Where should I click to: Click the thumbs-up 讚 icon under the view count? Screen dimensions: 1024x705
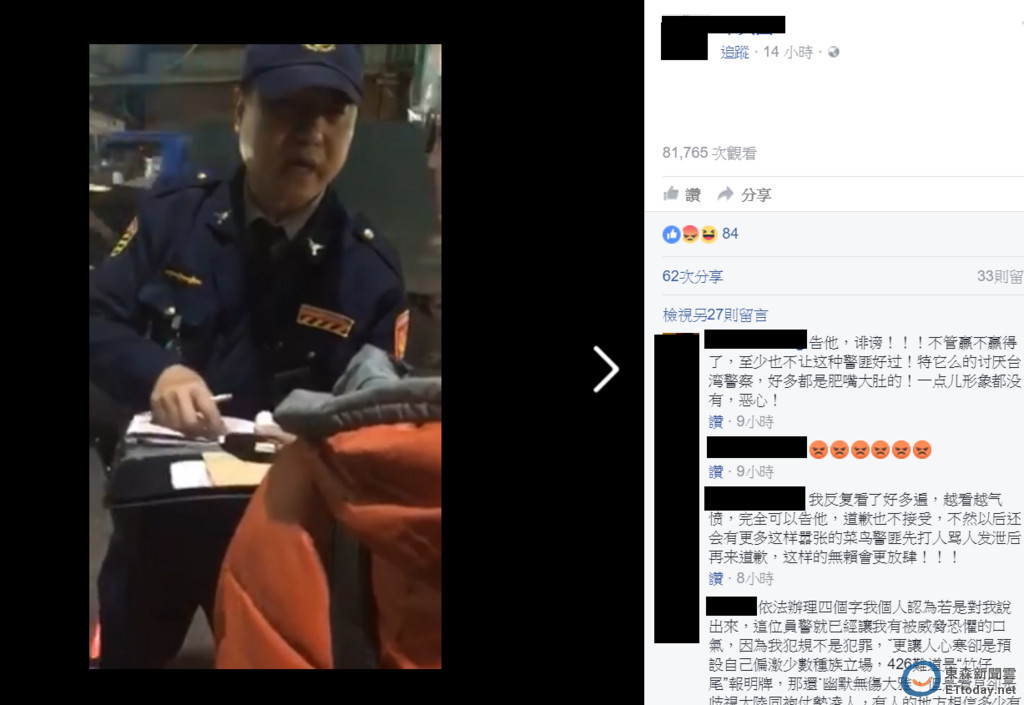point(671,194)
